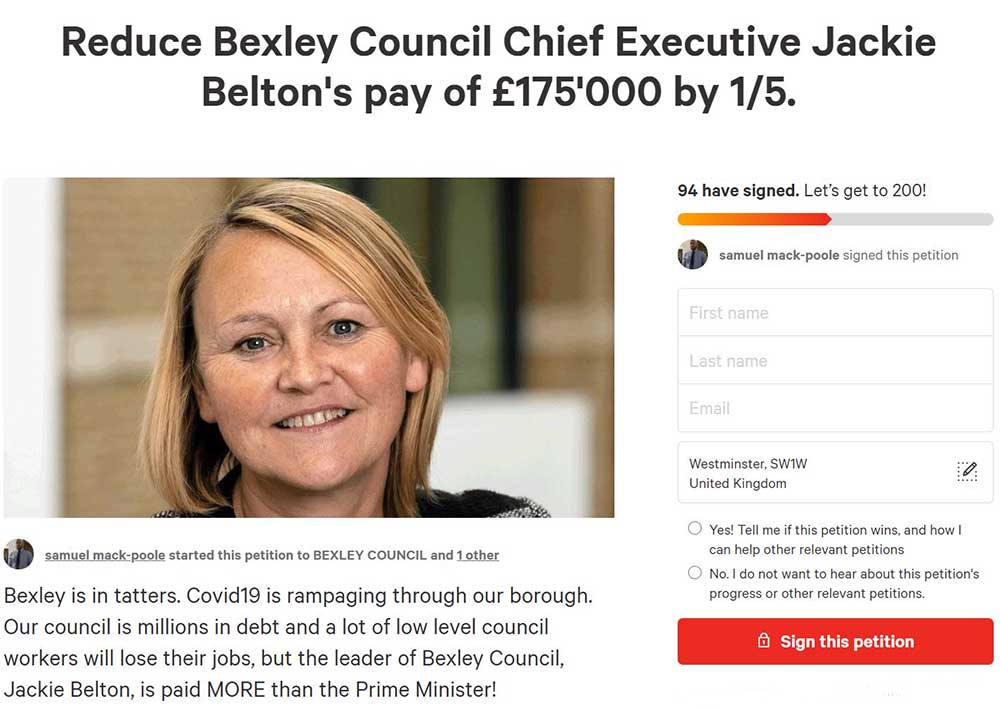Select 'No. I do not want to hear'
The height and width of the screenshot is (710, 1000).
(695, 573)
